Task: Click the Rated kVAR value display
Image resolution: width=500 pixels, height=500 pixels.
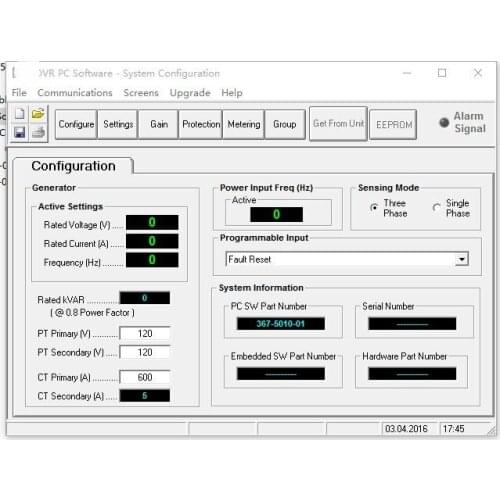Action: tap(145, 298)
